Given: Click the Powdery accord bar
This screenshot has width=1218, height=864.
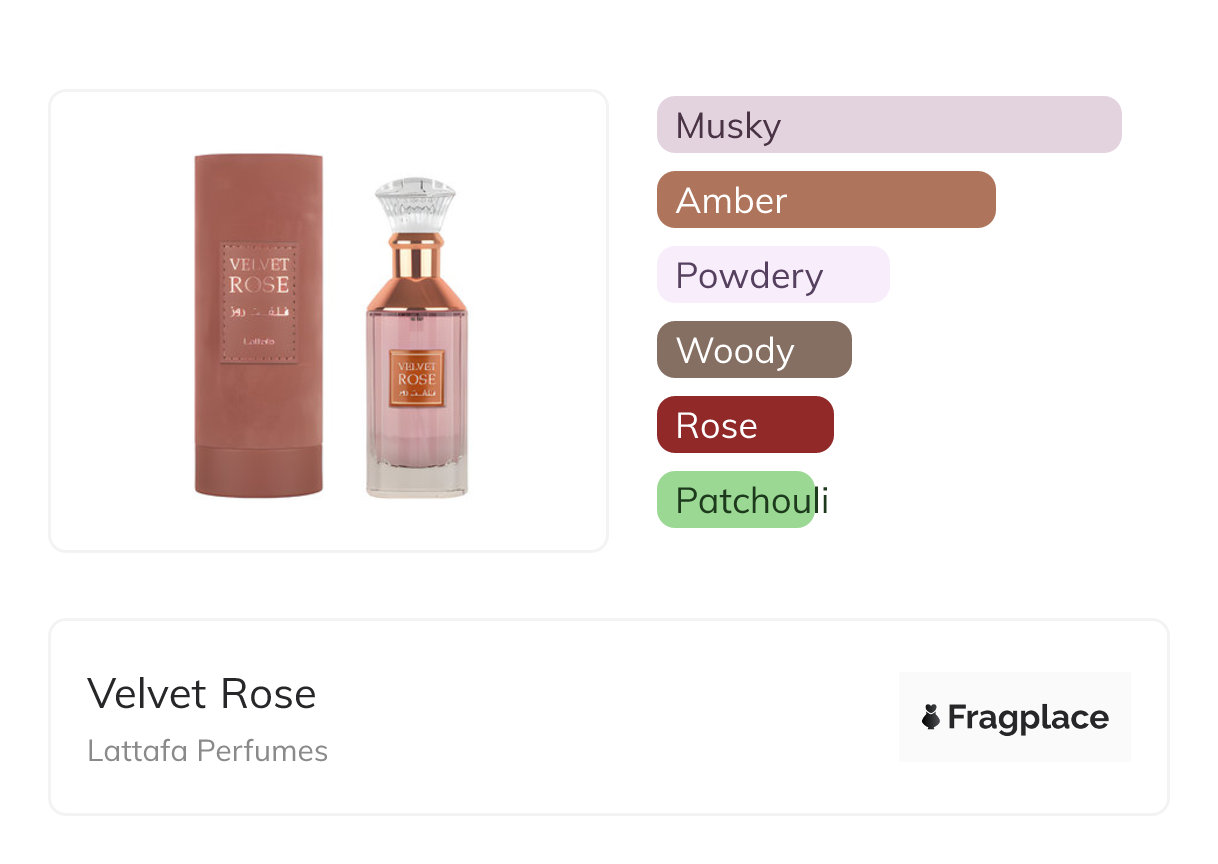Looking at the screenshot, I should tap(773, 275).
